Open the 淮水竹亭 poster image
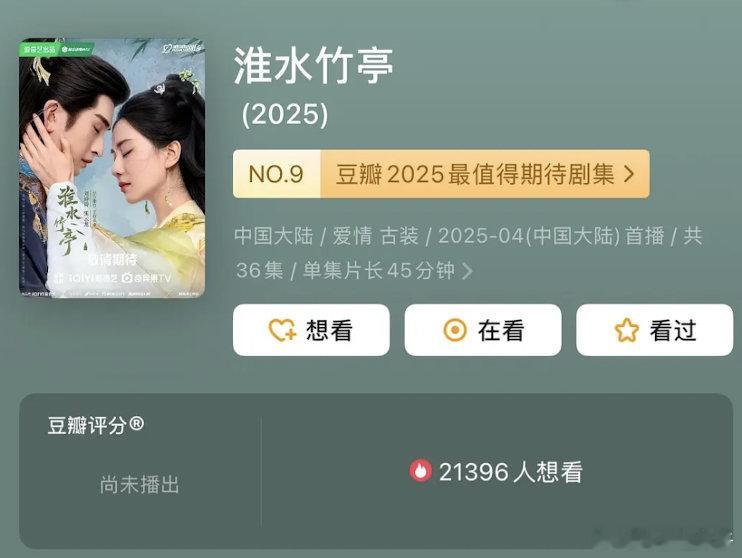742x558 pixels. coord(112,168)
